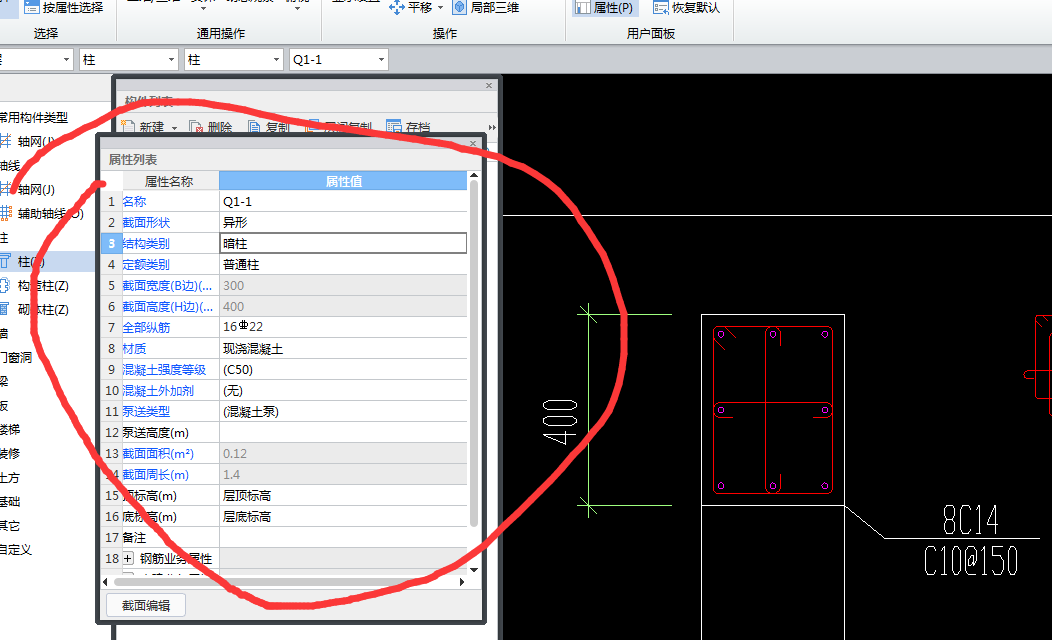
Task: Click the C10@150 stirrup annotation in drawing
Action: [x=970, y=562]
